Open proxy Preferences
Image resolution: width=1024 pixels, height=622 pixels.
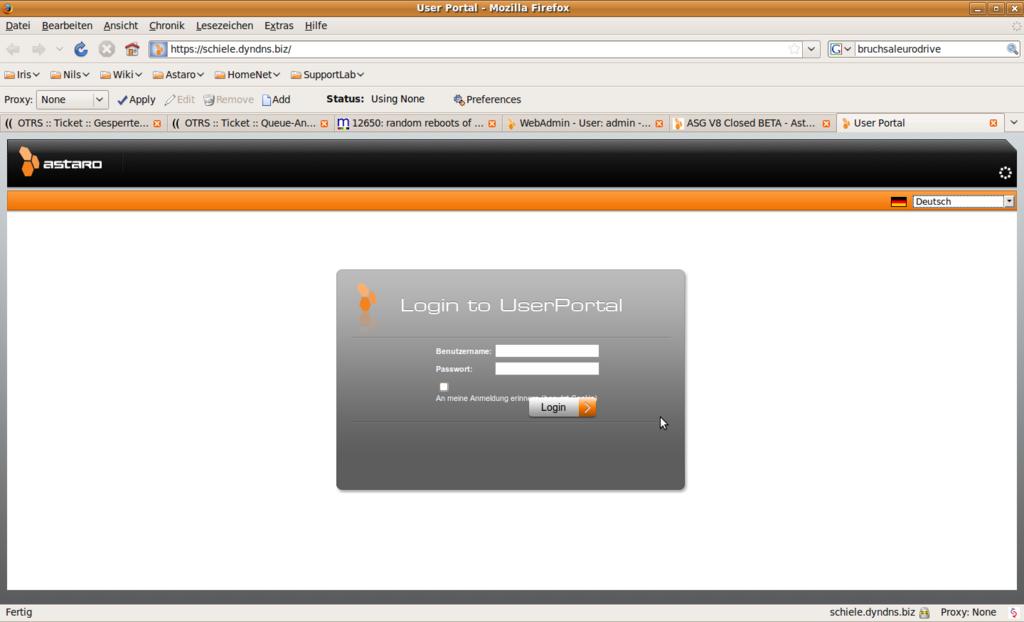487,99
